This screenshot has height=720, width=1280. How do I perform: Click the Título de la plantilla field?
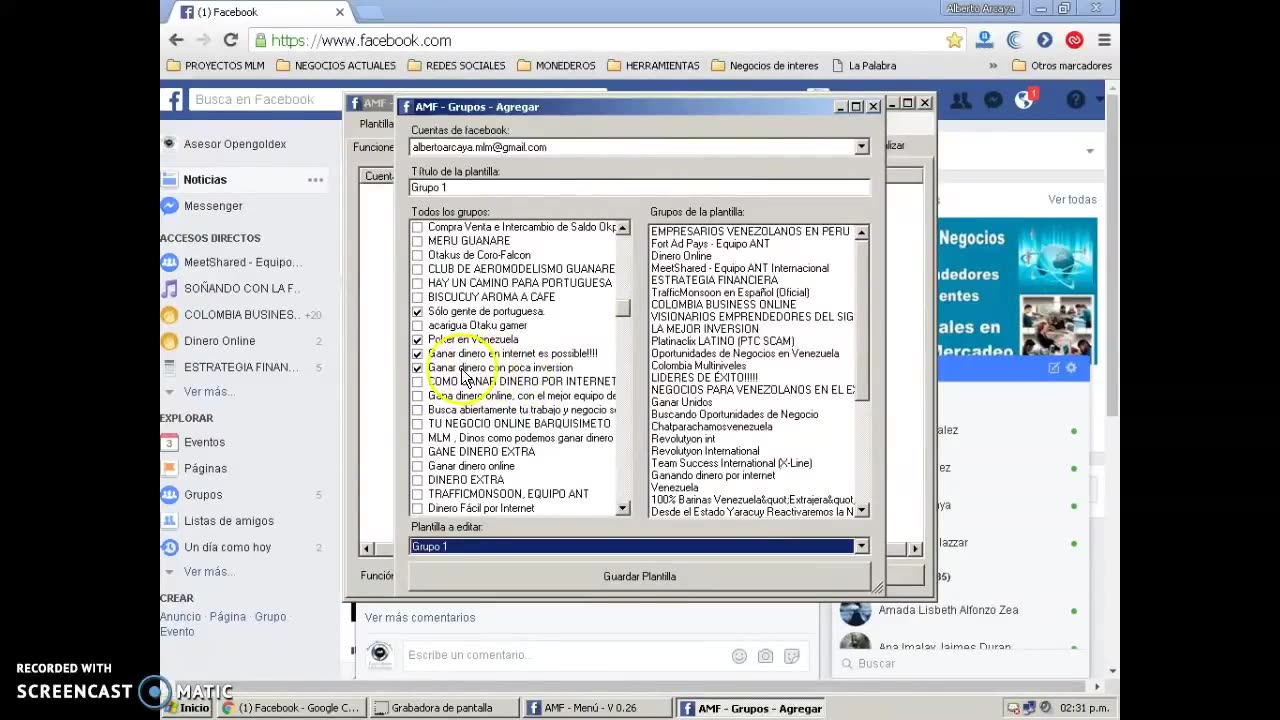tap(640, 187)
